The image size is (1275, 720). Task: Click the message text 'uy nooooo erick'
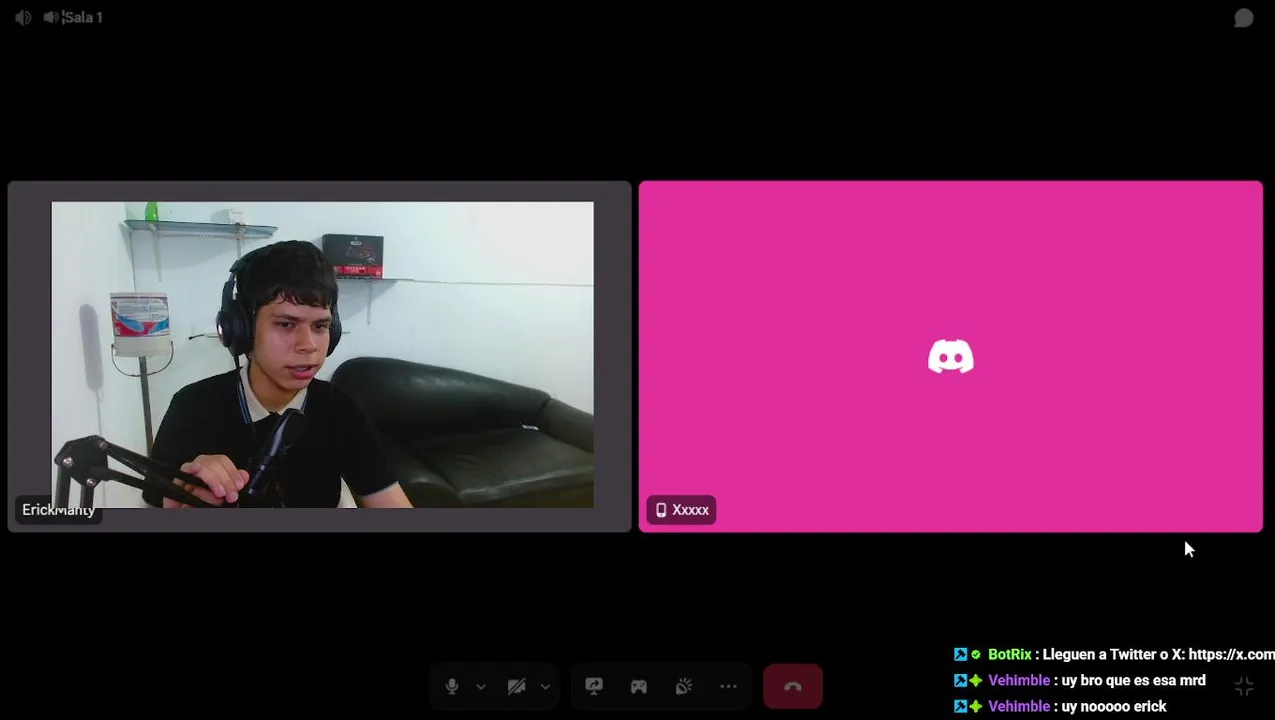(x=1114, y=707)
